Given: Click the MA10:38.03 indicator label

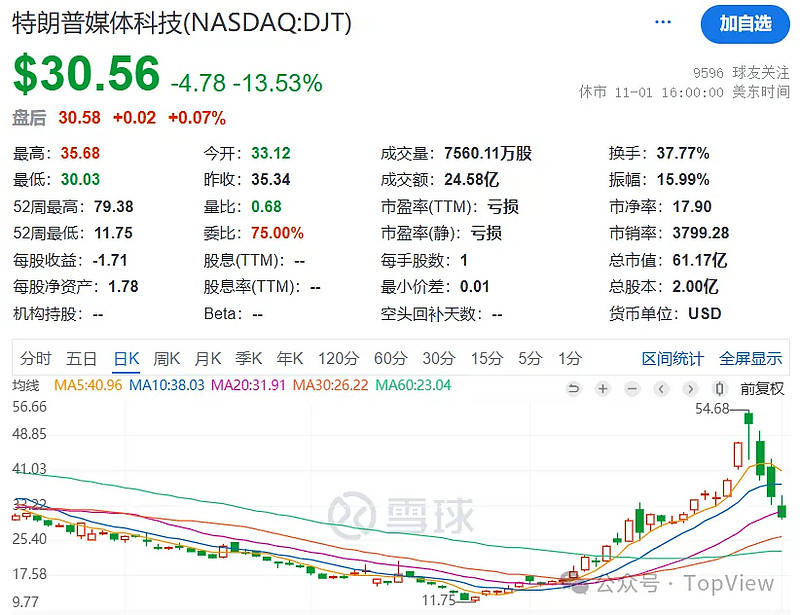Looking at the screenshot, I should pyautogui.click(x=167, y=385).
